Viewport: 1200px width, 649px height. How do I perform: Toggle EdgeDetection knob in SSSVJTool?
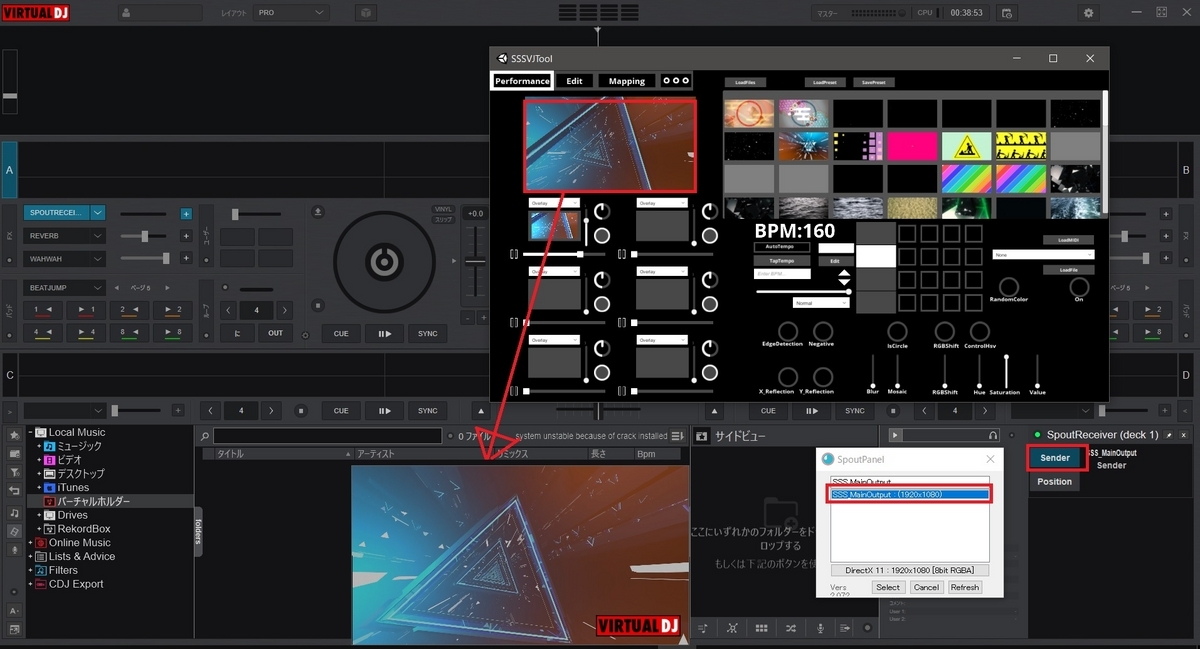(x=788, y=331)
